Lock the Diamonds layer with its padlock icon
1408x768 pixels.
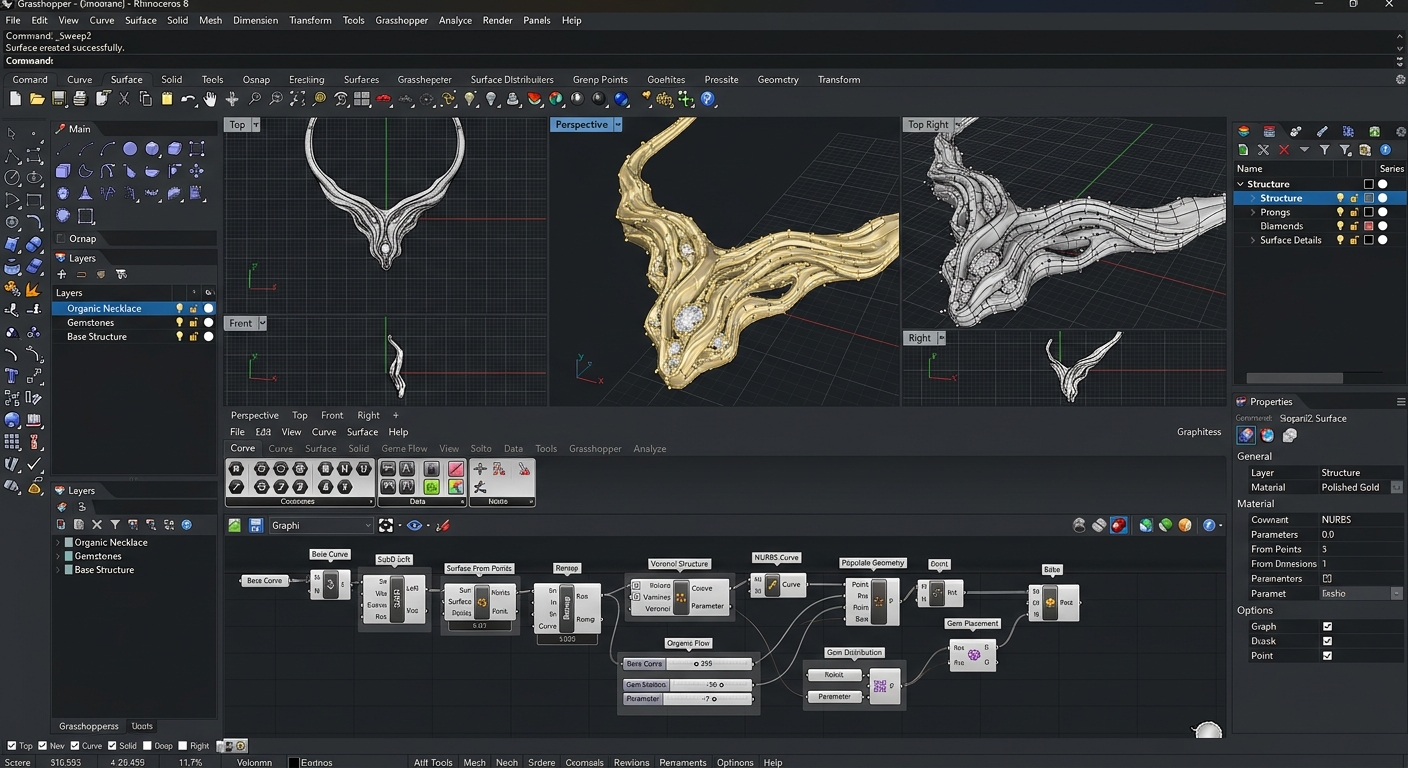pos(1354,226)
